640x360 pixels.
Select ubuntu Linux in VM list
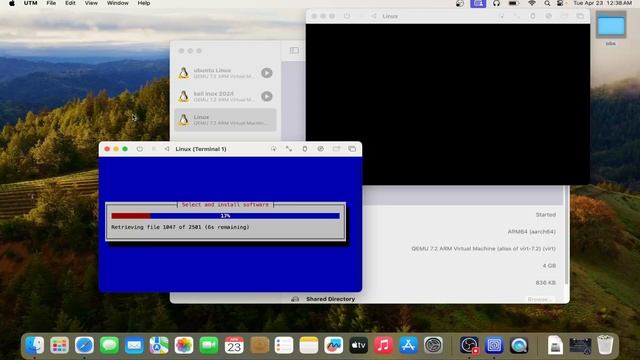(225, 73)
